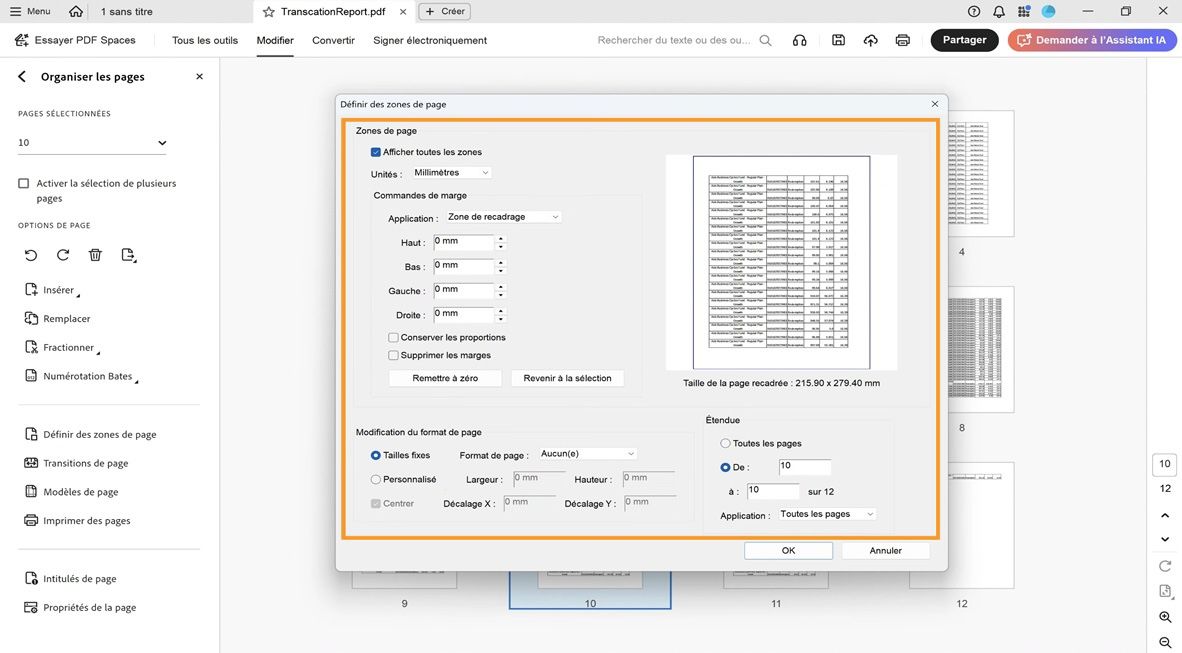Switch to the Convertir tab

pyautogui.click(x=333, y=41)
